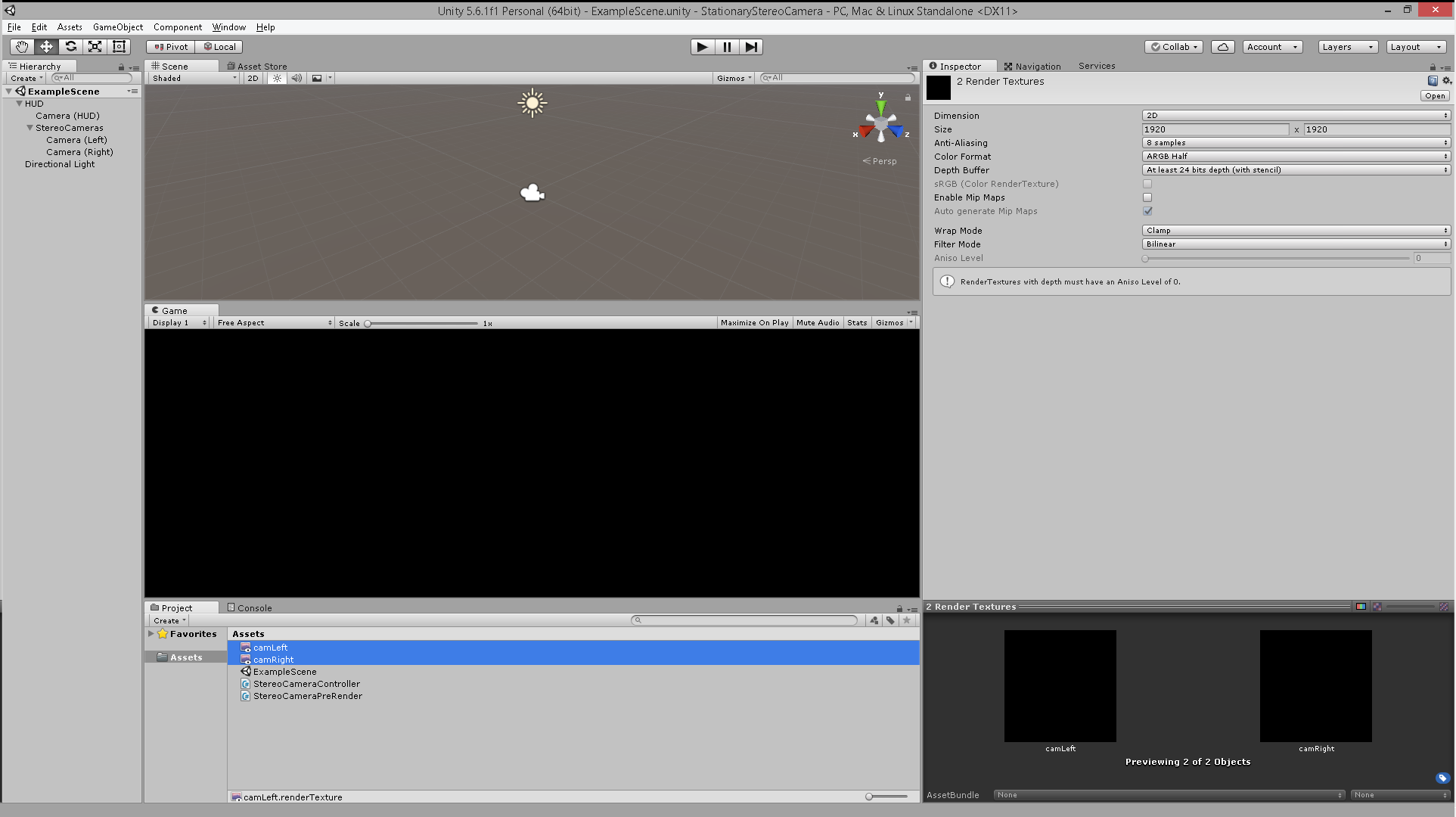The image size is (1456, 817).
Task: Select the Rect Transform tool
Action: [119, 47]
